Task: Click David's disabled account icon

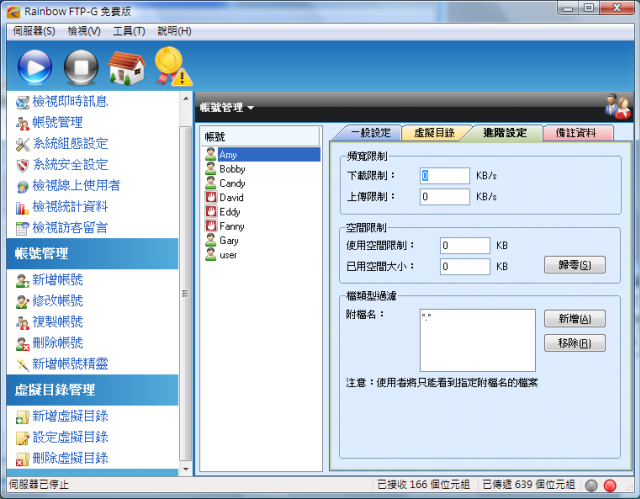Action: [x=211, y=197]
